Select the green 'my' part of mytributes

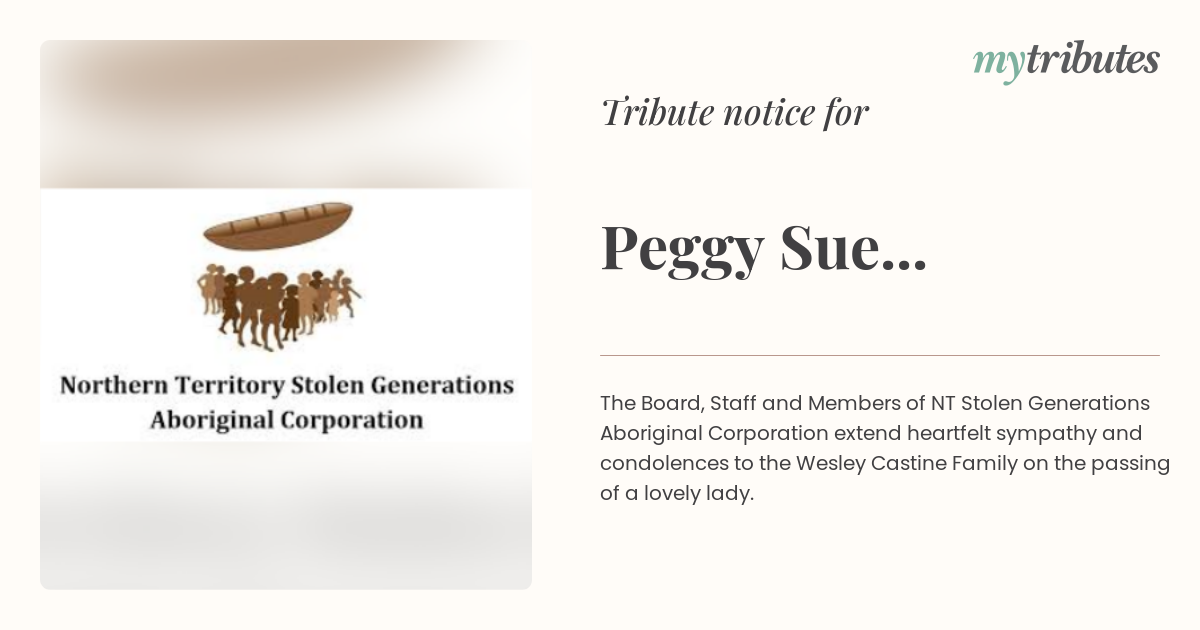(998, 64)
